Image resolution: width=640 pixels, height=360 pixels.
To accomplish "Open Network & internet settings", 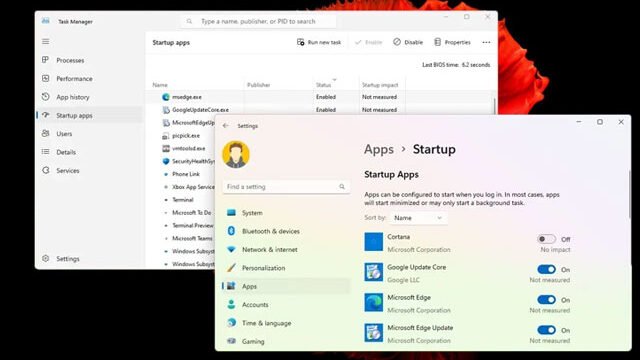I will click(286, 250).
